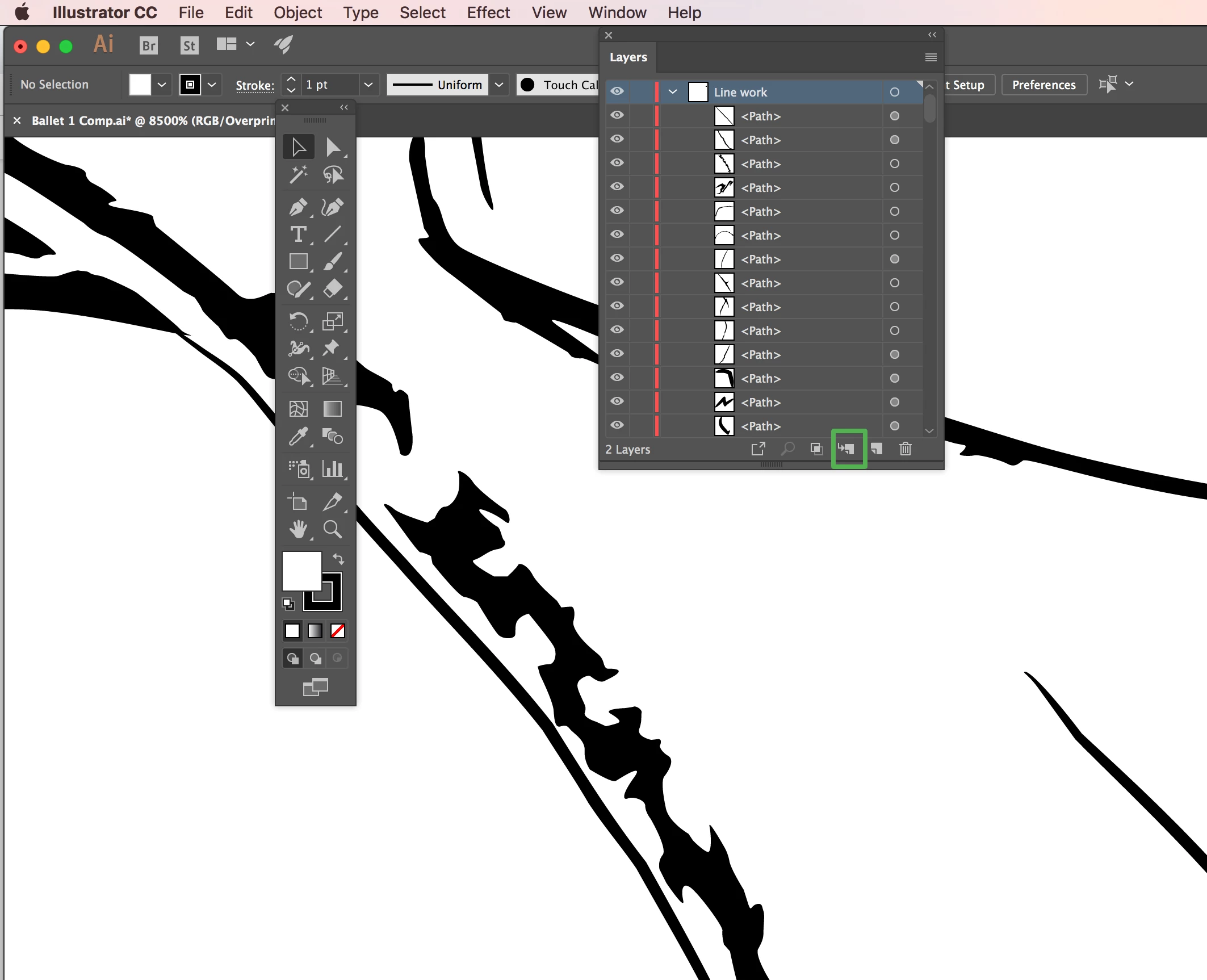Open the Effect menu
Screen dimensions: 1207x980
(488, 12)
